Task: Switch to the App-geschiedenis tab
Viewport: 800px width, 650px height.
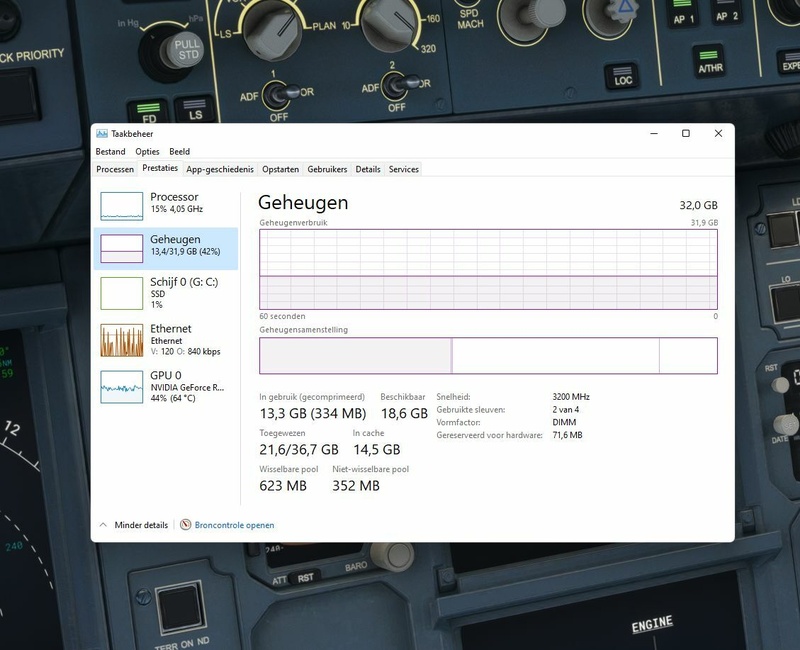Action: (x=220, y=169)
